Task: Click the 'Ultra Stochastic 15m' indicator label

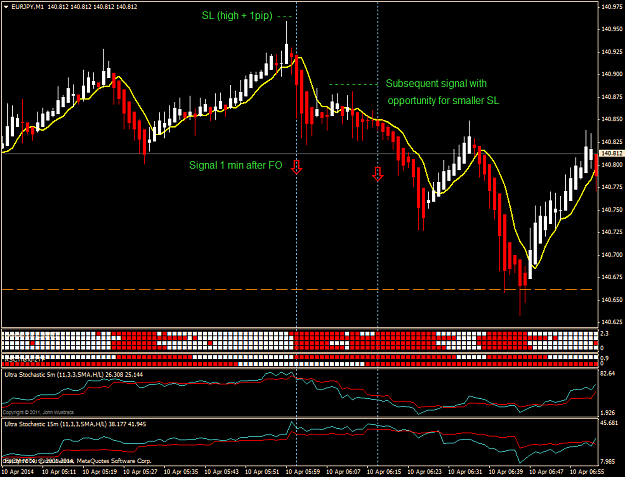Action: point(75,424)
